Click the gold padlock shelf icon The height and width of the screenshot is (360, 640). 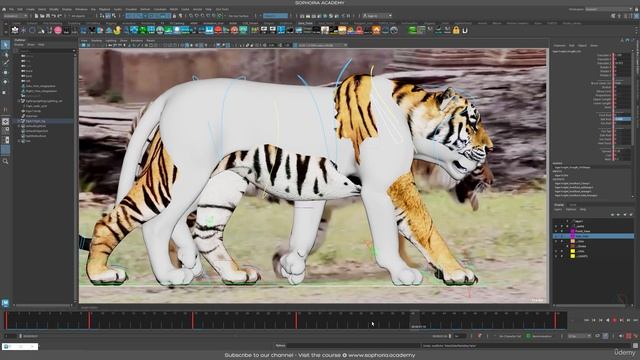456,30
